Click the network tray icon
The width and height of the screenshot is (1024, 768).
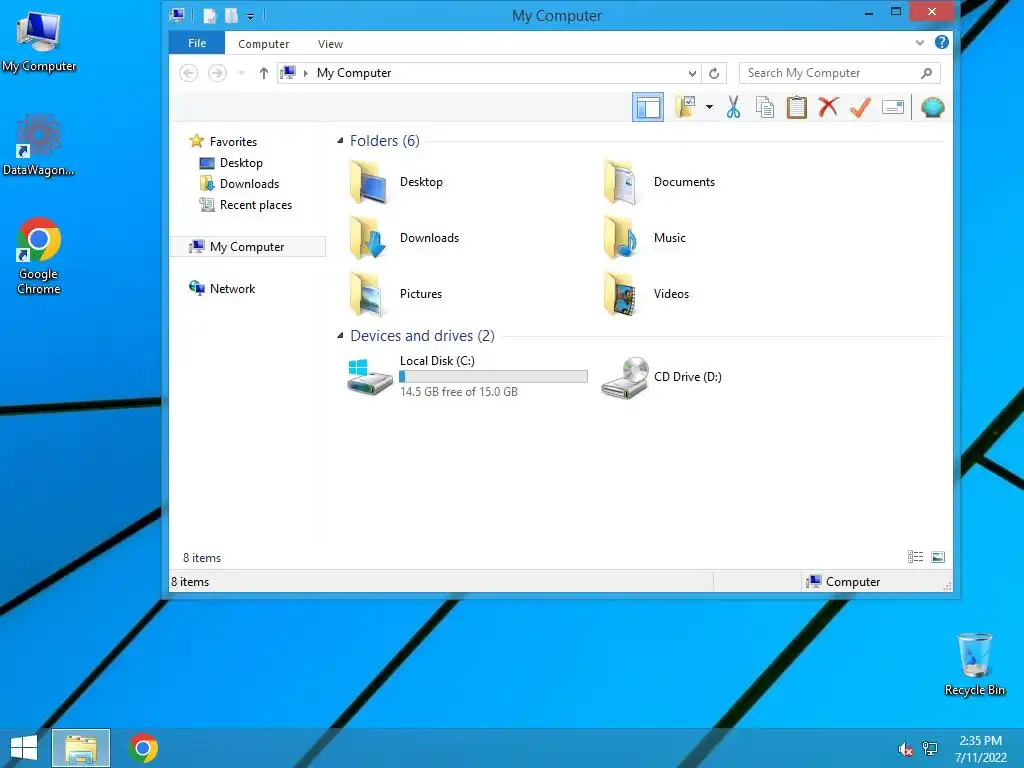tap(930, 749)
